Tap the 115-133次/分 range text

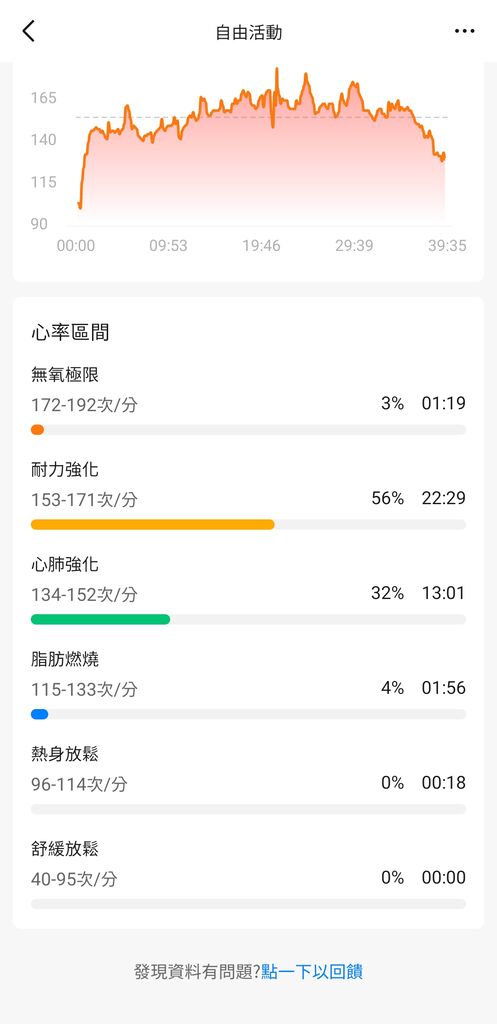[84, 690]
